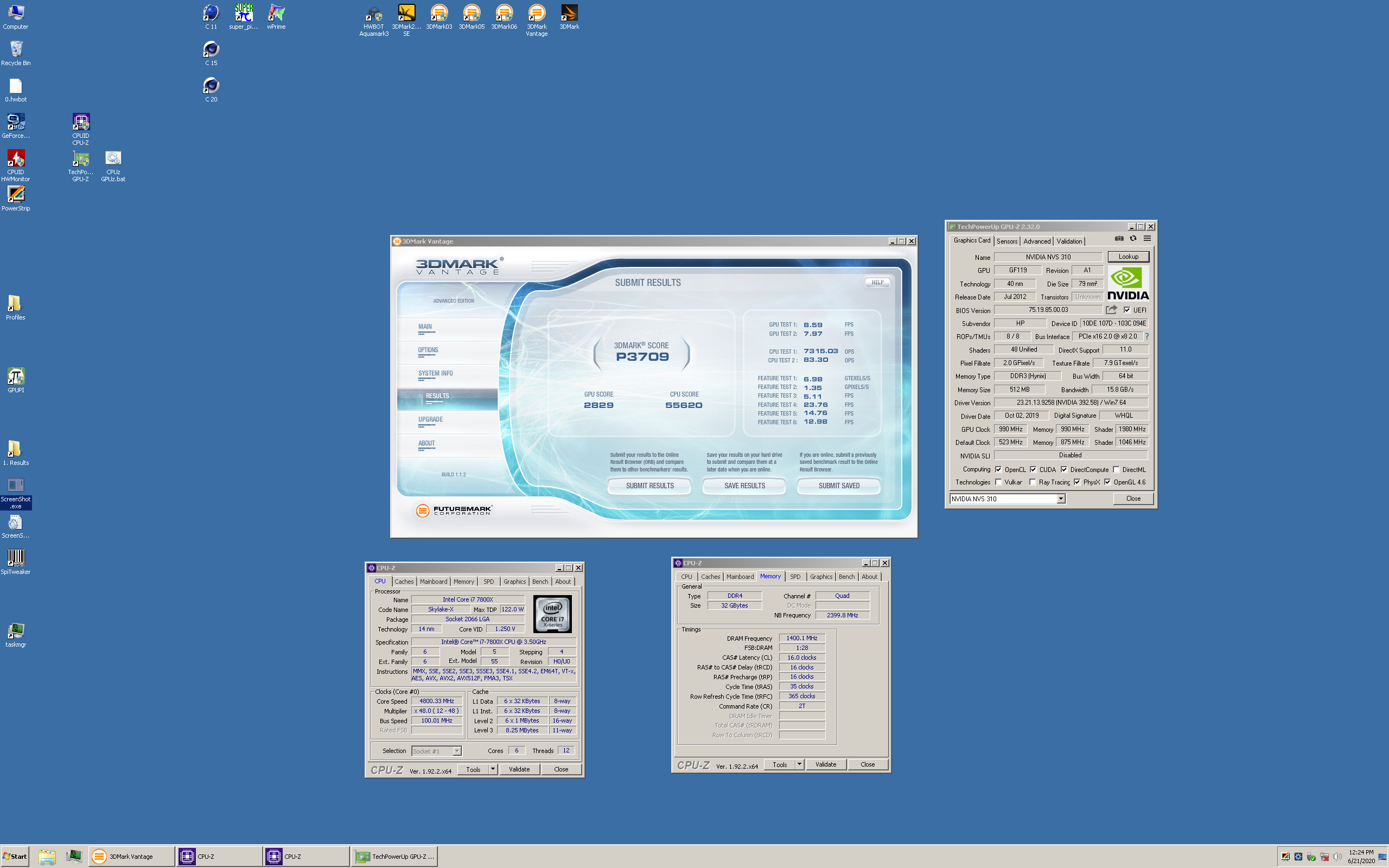Open Tools dropdown arrow in CPU-Z CPU window

pos(493,769)
